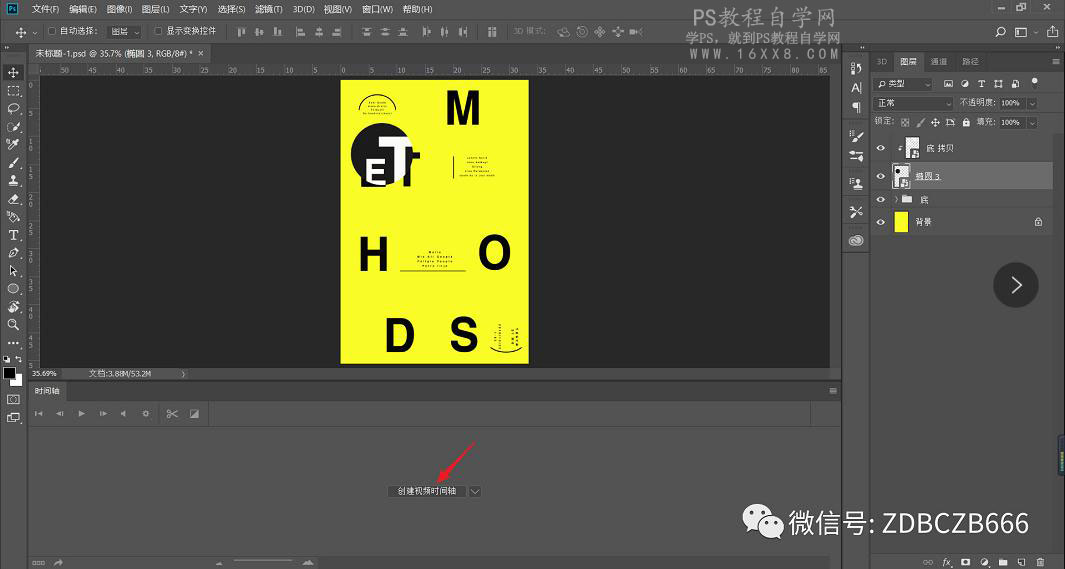Filter layers by adjustment layer icon
Viewport: 1065px width, 569px height.
[964, 84]
